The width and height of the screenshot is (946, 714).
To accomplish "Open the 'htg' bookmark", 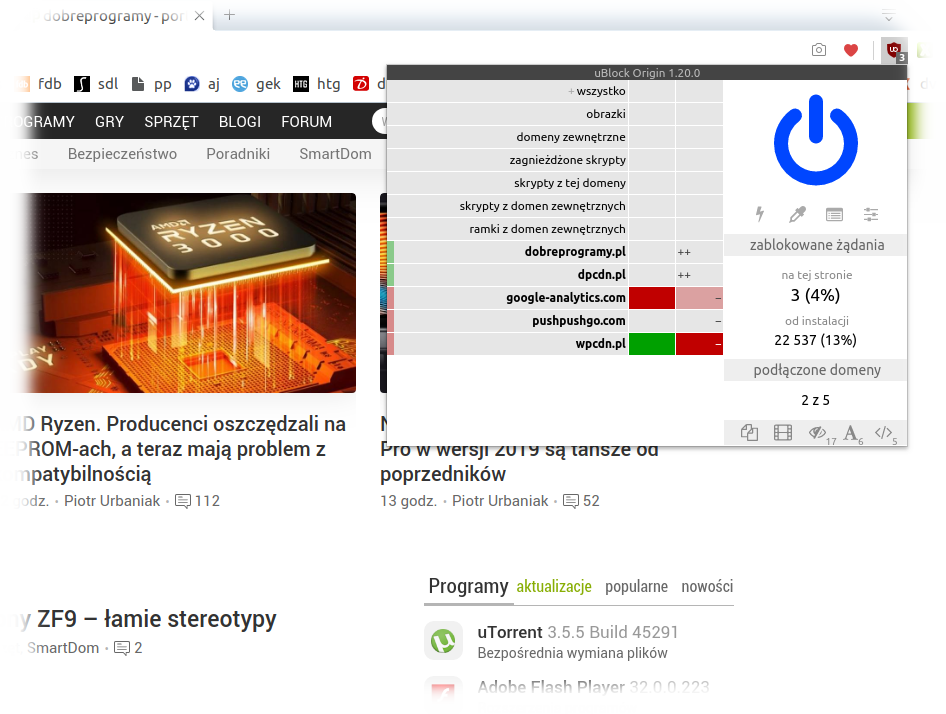I will click(317, 84).
